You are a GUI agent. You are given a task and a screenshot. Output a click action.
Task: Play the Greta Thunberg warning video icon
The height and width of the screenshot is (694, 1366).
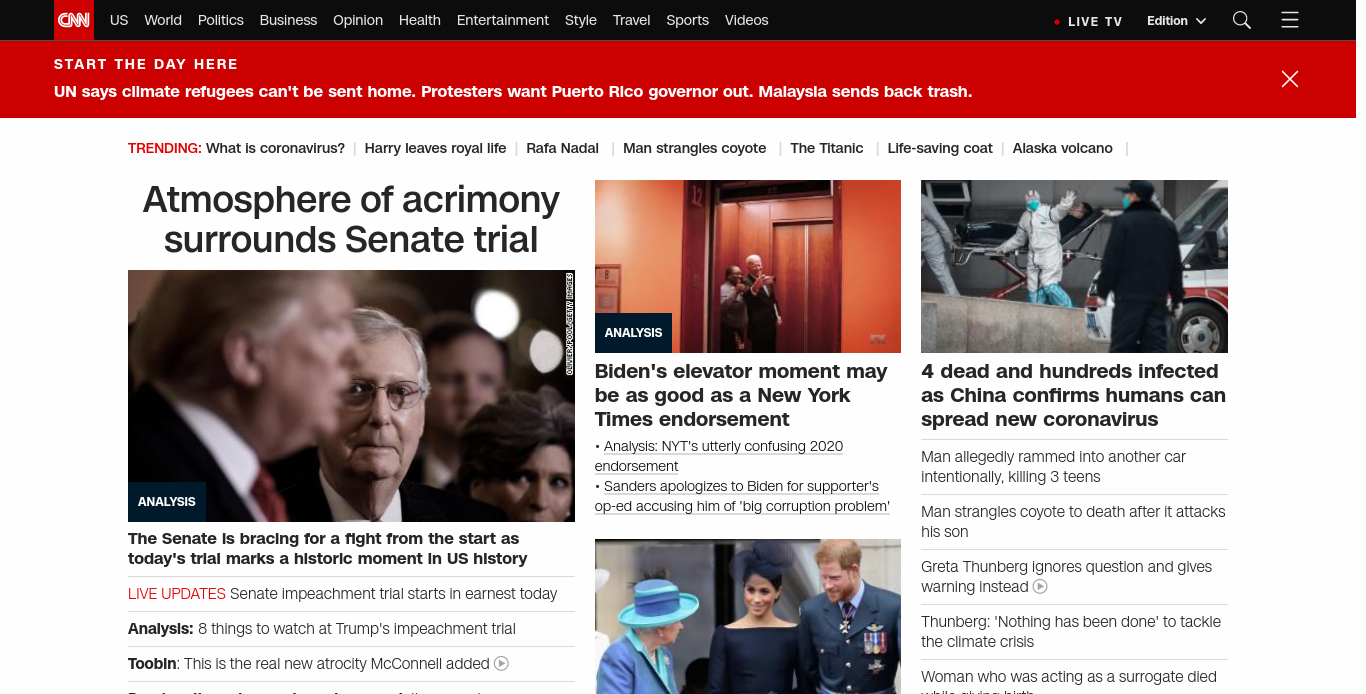pos(1040,587)
